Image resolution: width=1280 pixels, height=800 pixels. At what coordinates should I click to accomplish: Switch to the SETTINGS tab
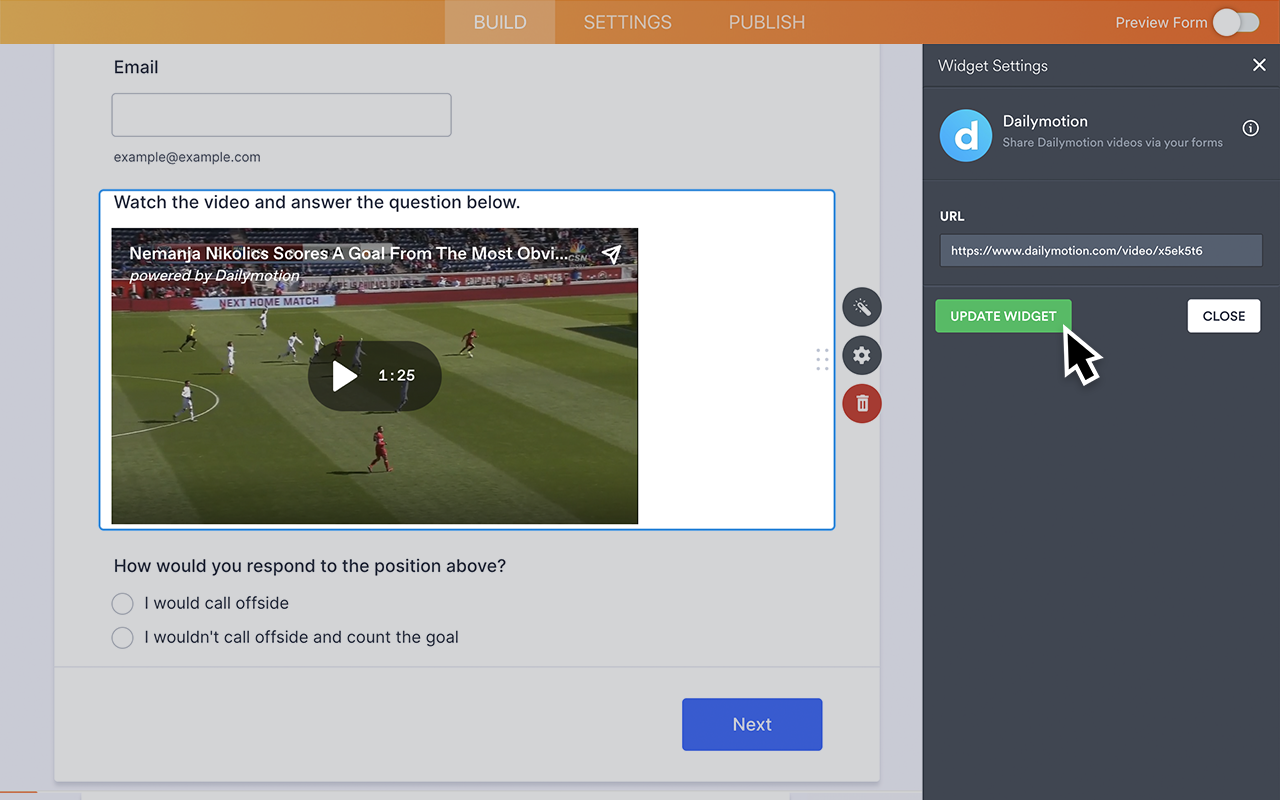[627, 22]
